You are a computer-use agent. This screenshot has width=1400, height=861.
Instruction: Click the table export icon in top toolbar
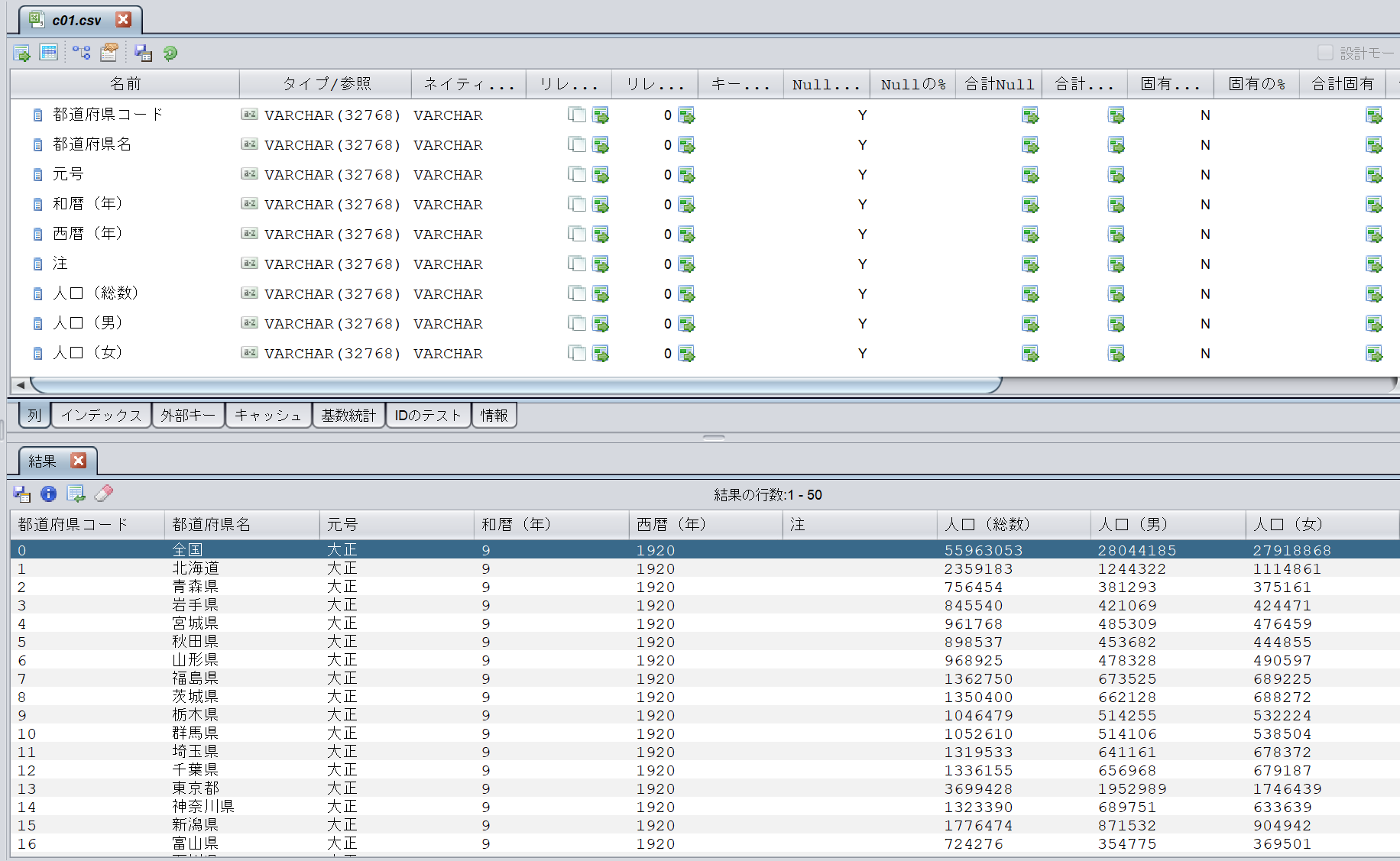pyautogui.click(x=21, y=53)
